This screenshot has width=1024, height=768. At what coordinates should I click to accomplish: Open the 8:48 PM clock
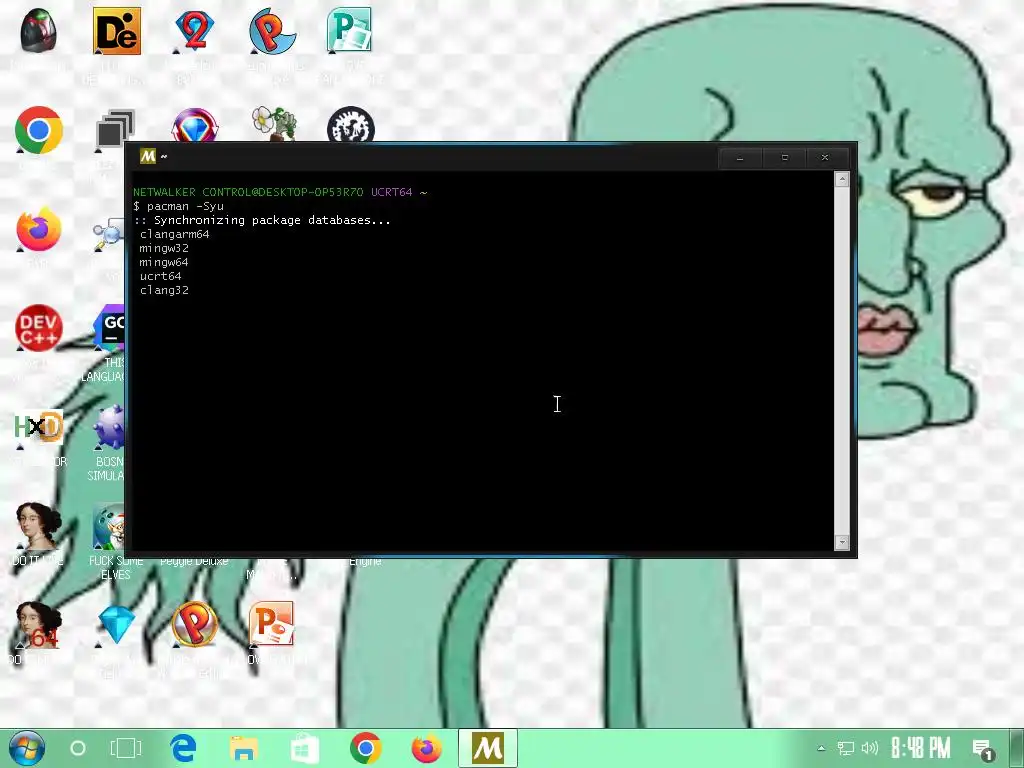pyautogui.click(x=920, y=748)
